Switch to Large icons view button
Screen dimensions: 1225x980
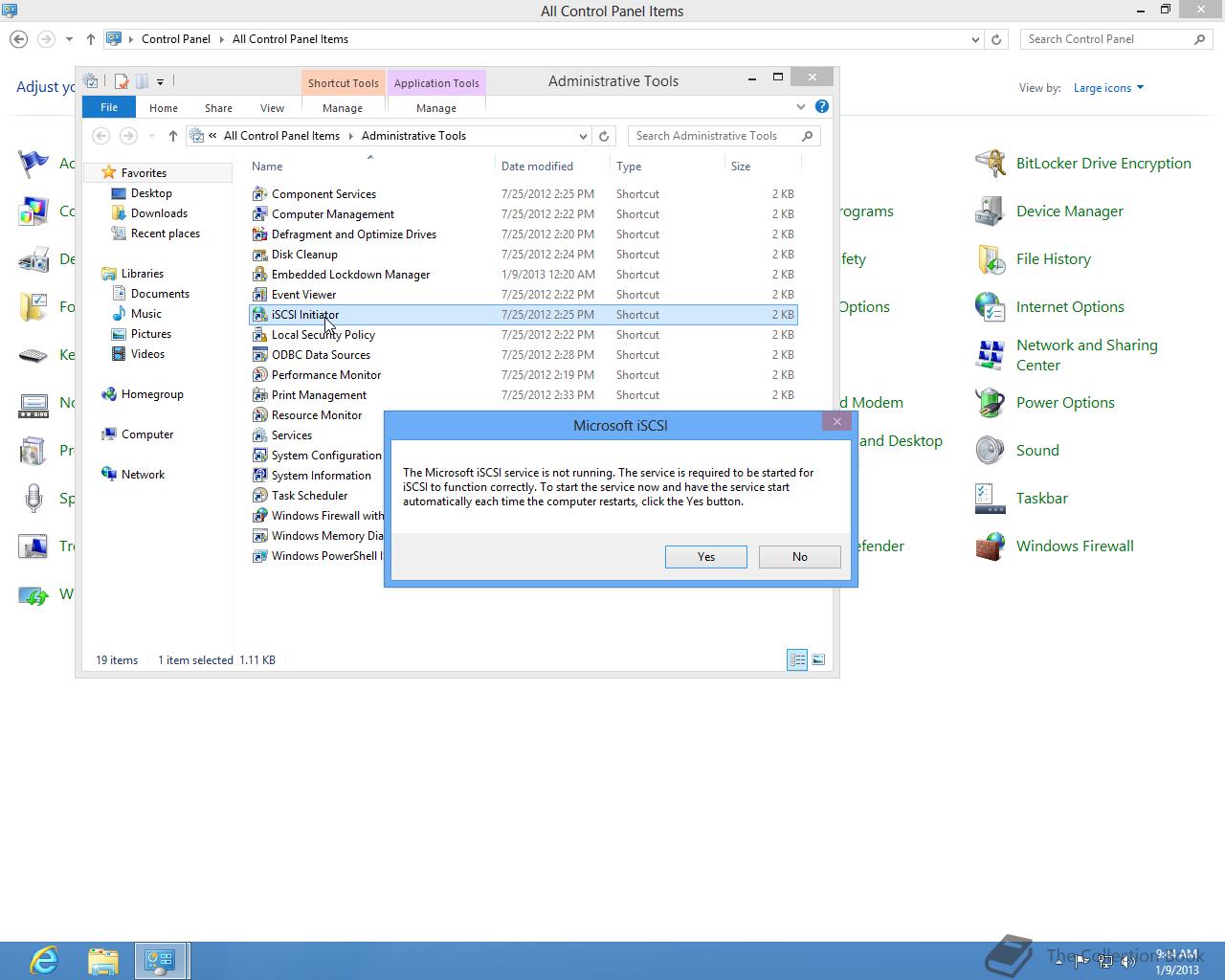[x=818, y=659]
